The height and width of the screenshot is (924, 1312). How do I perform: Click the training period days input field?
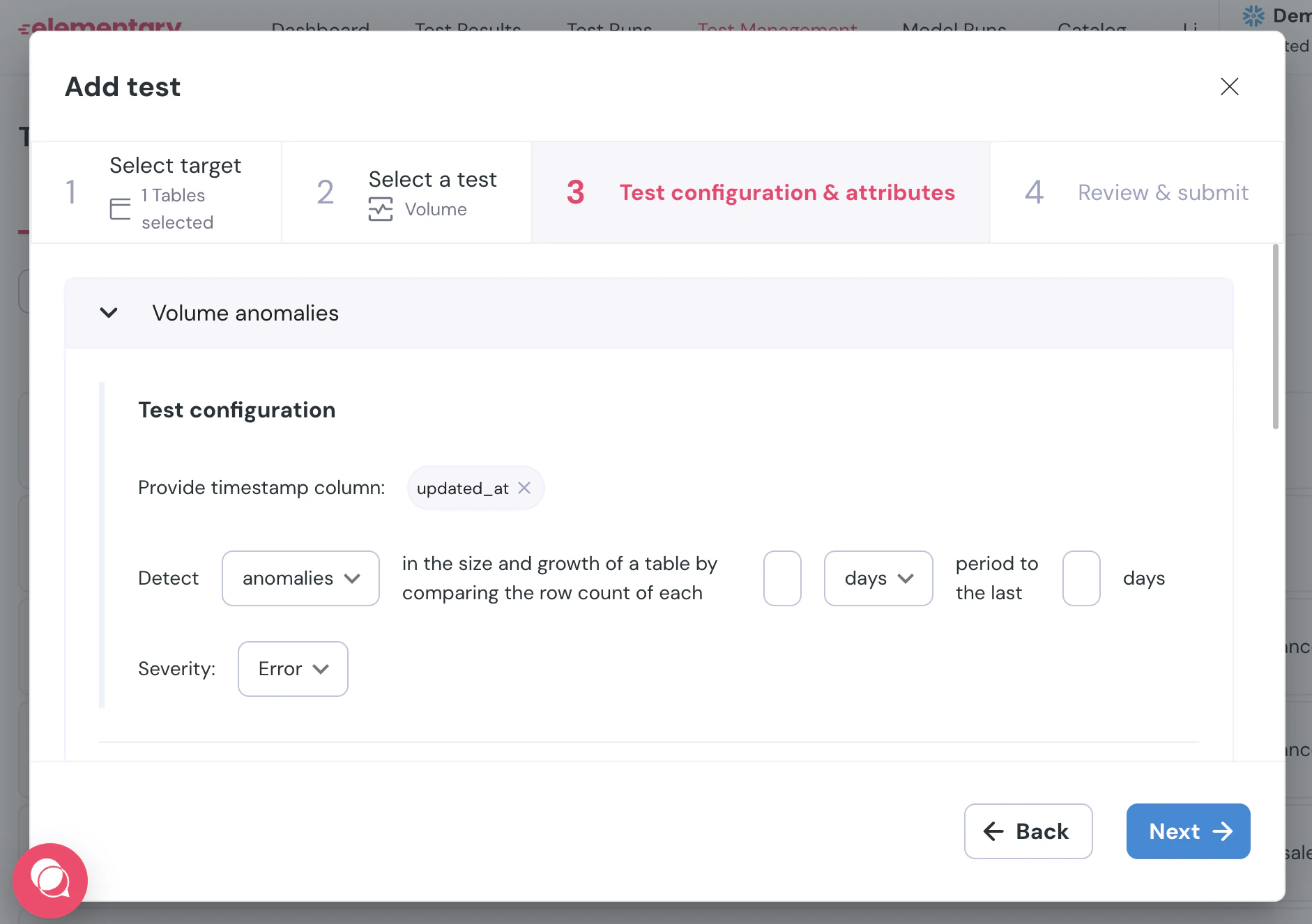pyautogui.click(x=1081, y=578)
